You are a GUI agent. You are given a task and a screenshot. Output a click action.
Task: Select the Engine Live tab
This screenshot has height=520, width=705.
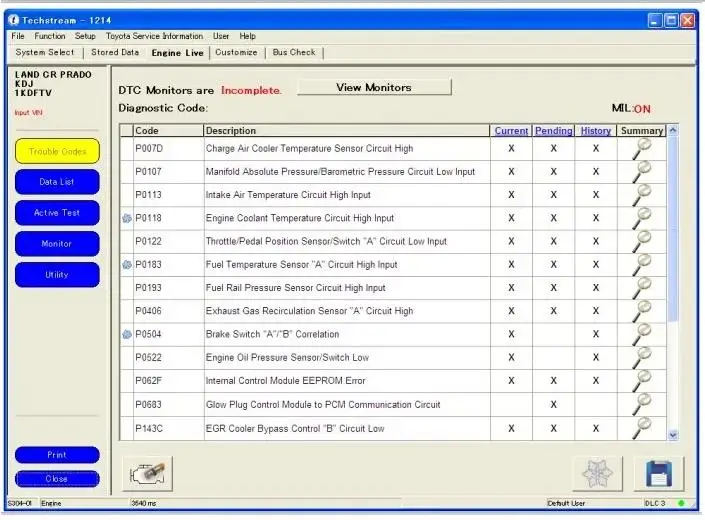coord(178,53)
